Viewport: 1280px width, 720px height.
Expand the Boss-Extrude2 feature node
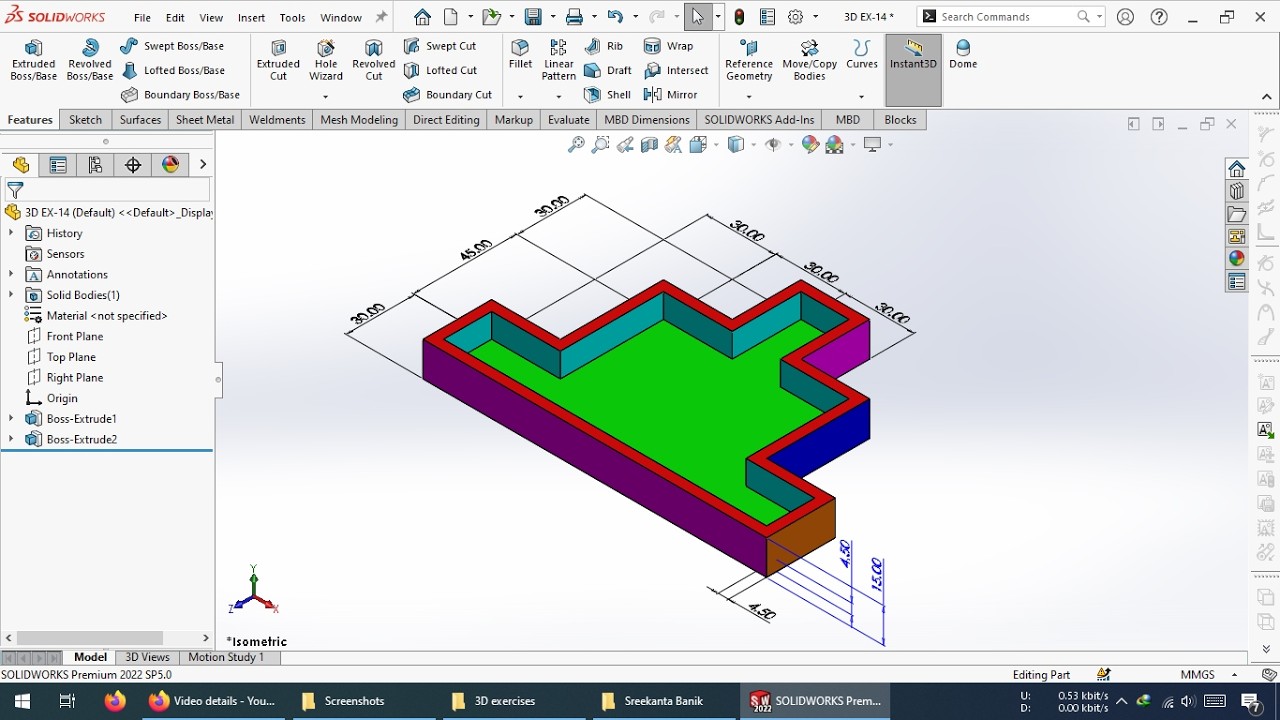(11, 439)
